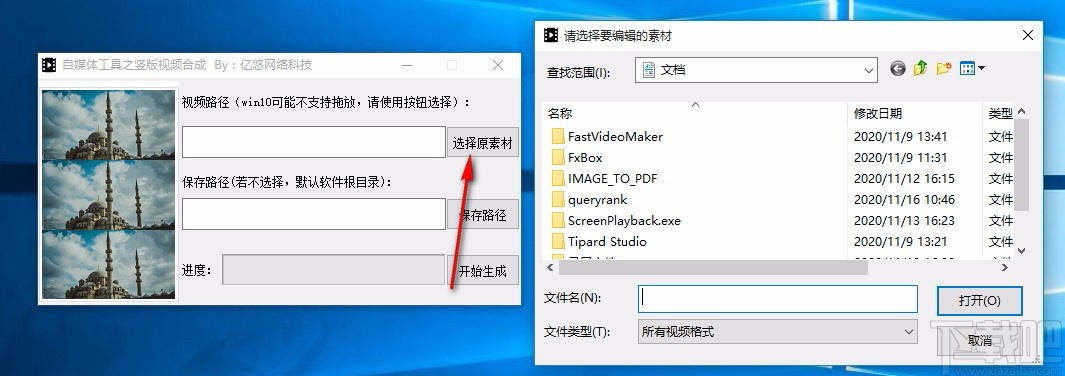Click the date 2020/11/13 16:23 cell
The image size is (1065, 376).
click(x=904, y=221)
